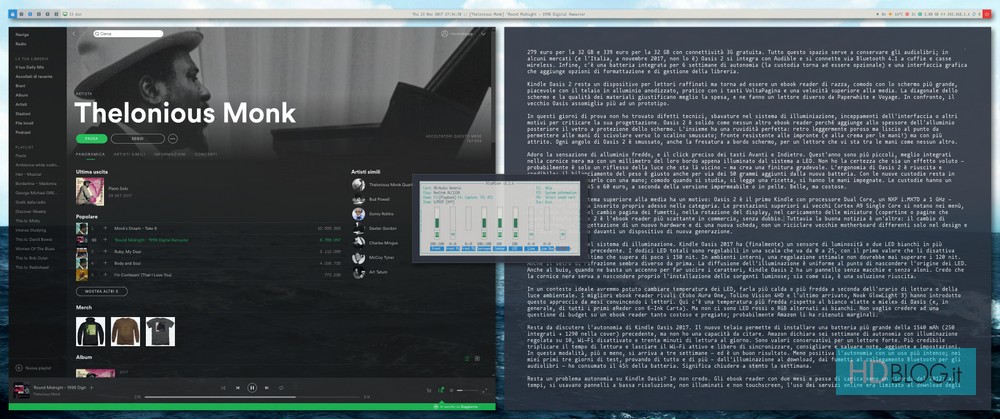Open the Women Of The Blues playlist

(33, 248)
